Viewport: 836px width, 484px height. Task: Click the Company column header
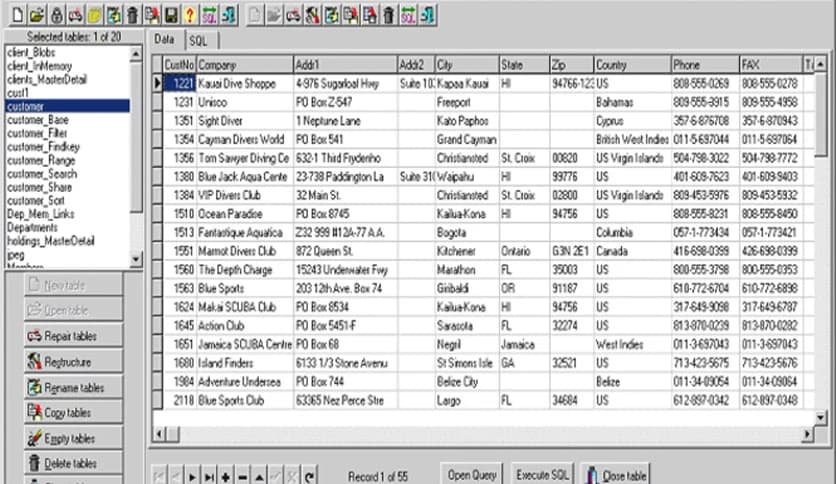(245, 65)
